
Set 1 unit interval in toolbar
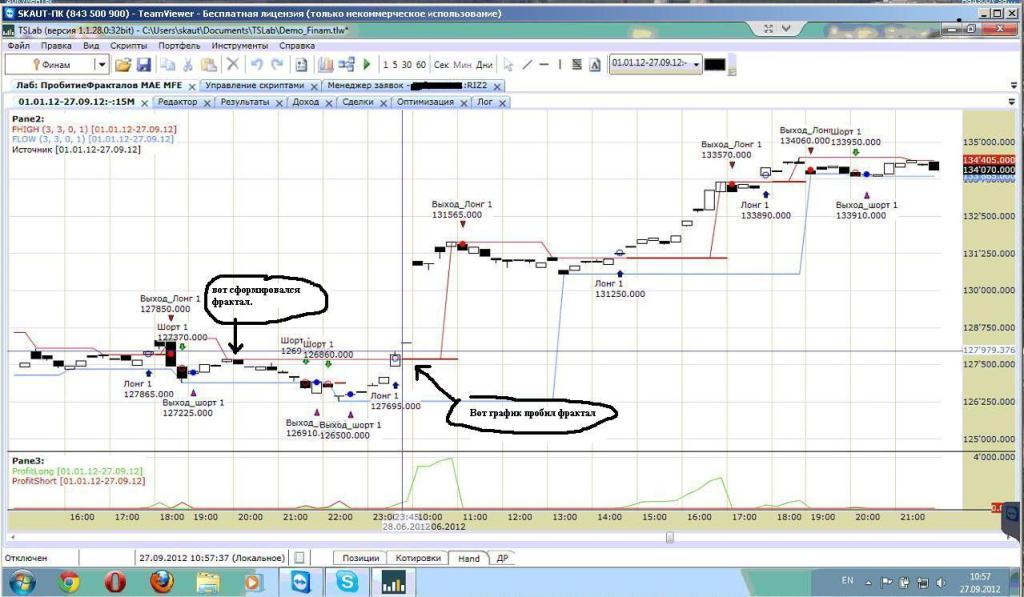tap(386, 65)
